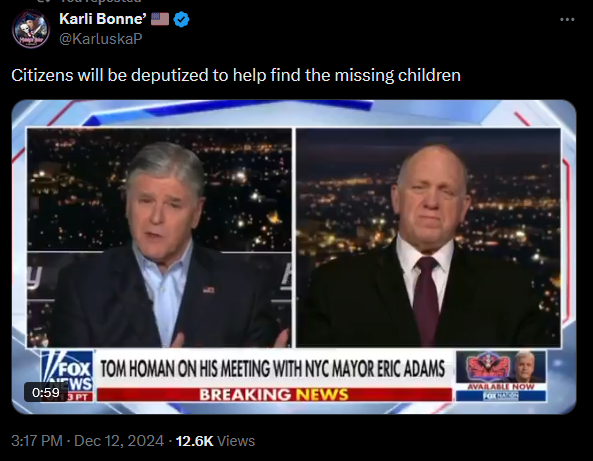The image size is (593, 461).
Task: Click the 0:59 video duration badge
Action: (x=46, y=392)
